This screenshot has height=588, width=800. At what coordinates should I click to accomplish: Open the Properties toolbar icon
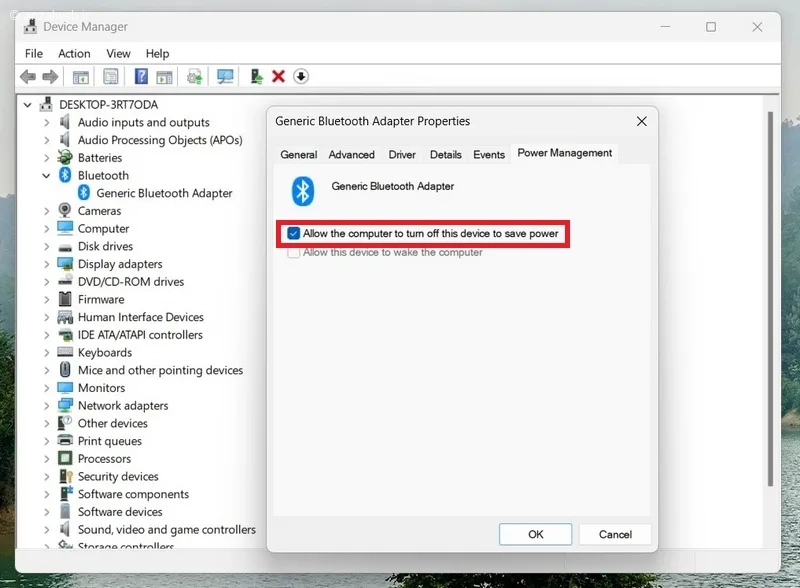(x=111, y=77)
